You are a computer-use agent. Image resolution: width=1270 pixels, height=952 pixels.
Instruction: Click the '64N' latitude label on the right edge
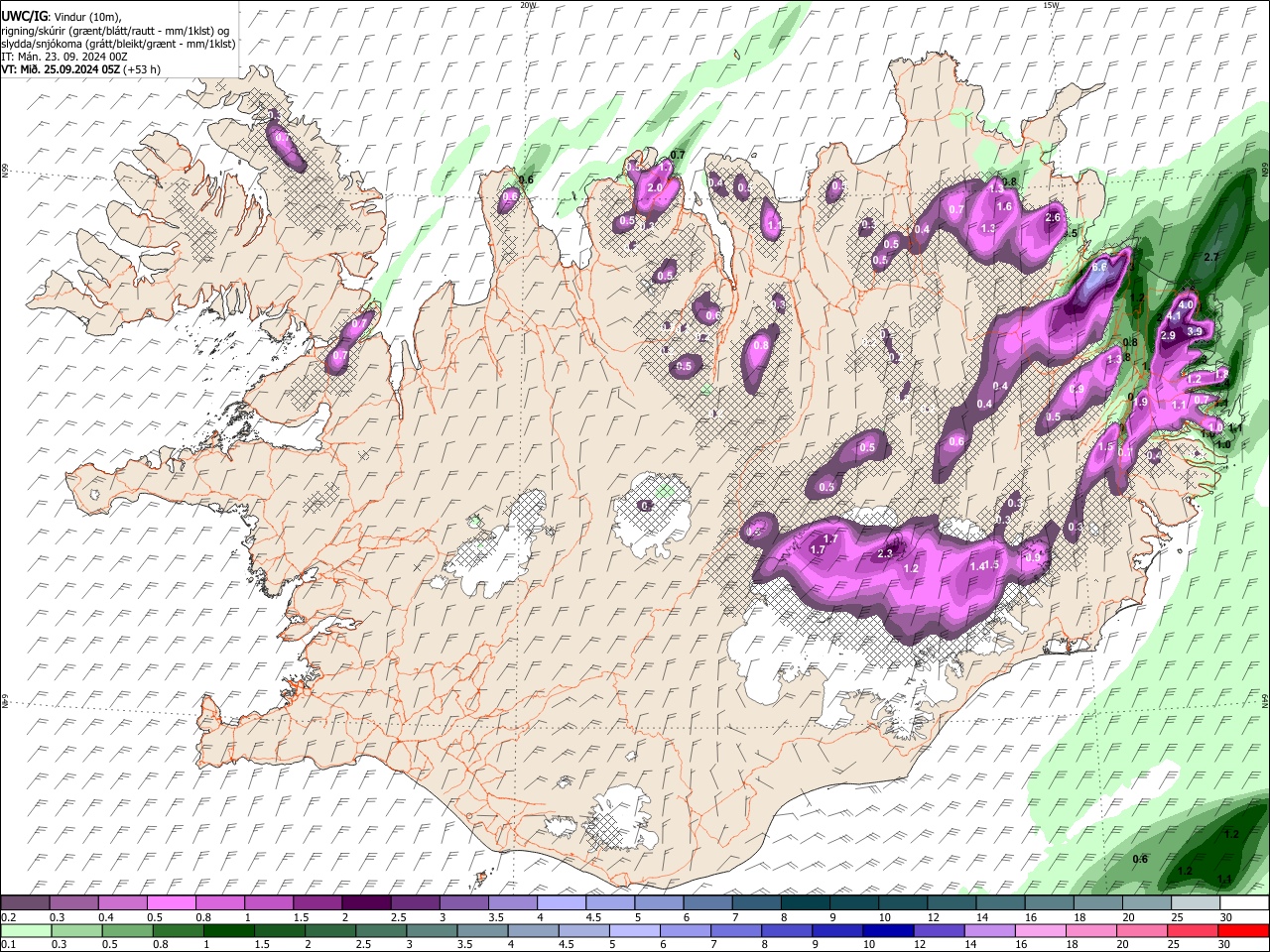1265,700
